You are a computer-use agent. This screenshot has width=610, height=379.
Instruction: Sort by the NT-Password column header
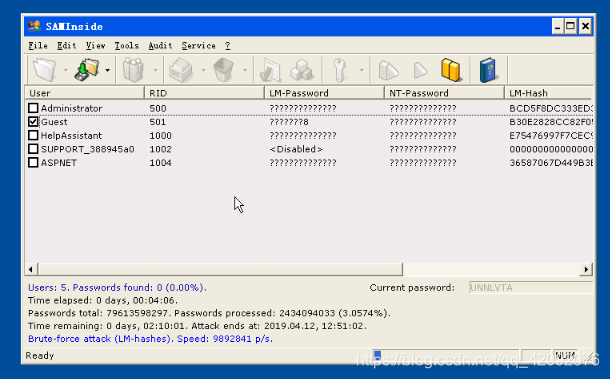[444, 93]
